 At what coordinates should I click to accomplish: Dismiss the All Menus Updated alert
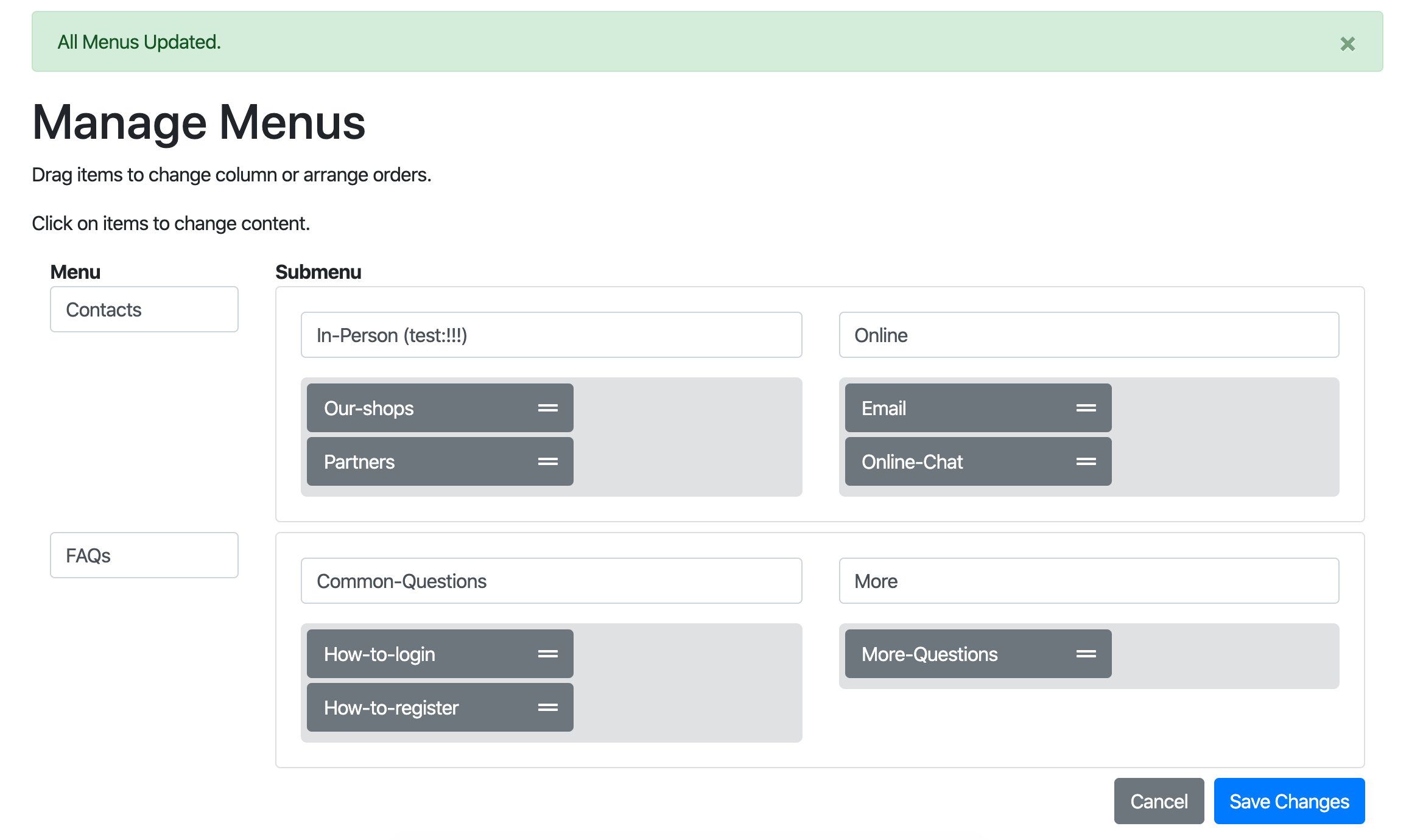point(1348,43)
